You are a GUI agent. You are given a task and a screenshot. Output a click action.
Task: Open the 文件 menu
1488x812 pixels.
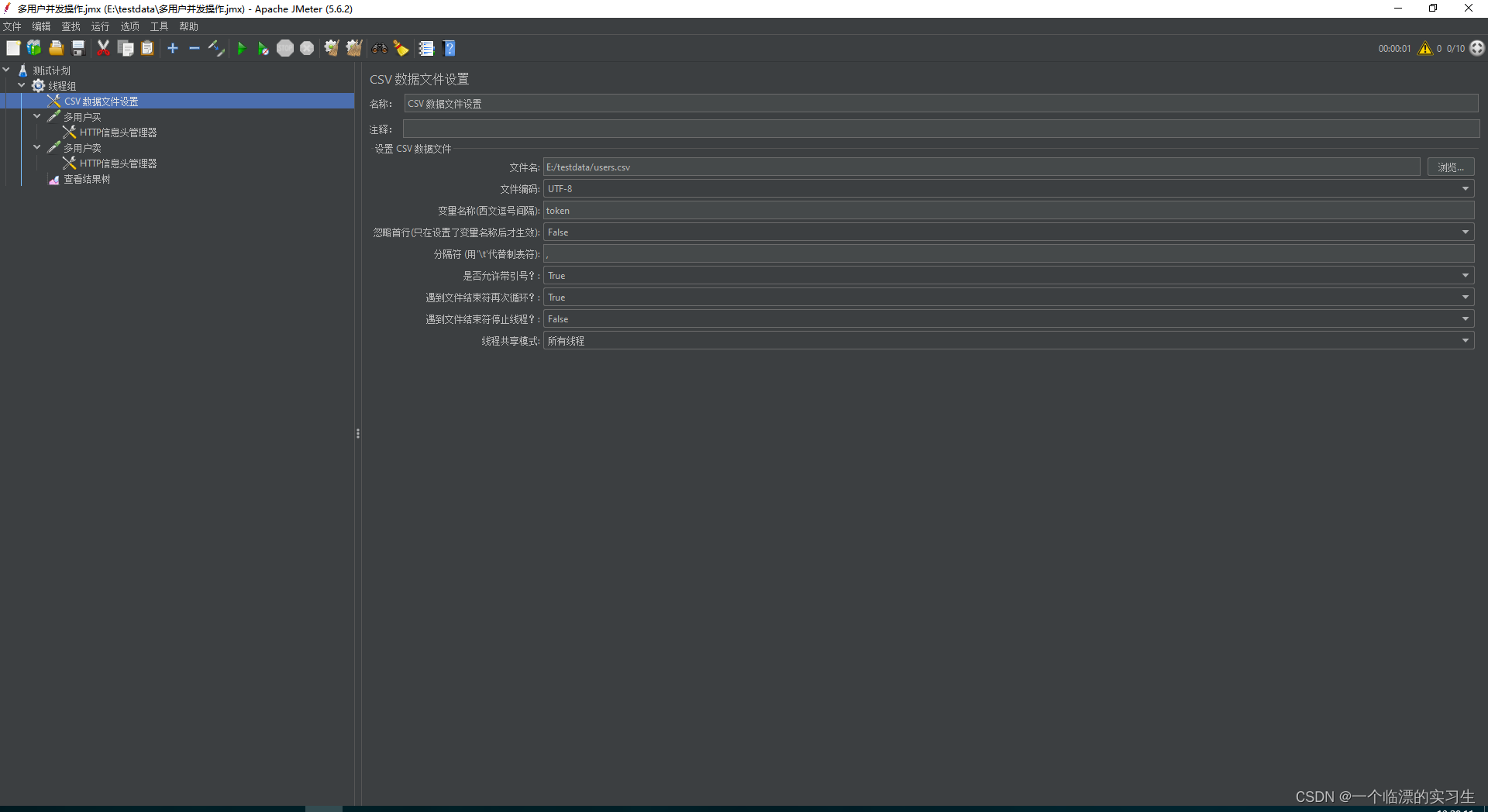[x=12, y=26]
